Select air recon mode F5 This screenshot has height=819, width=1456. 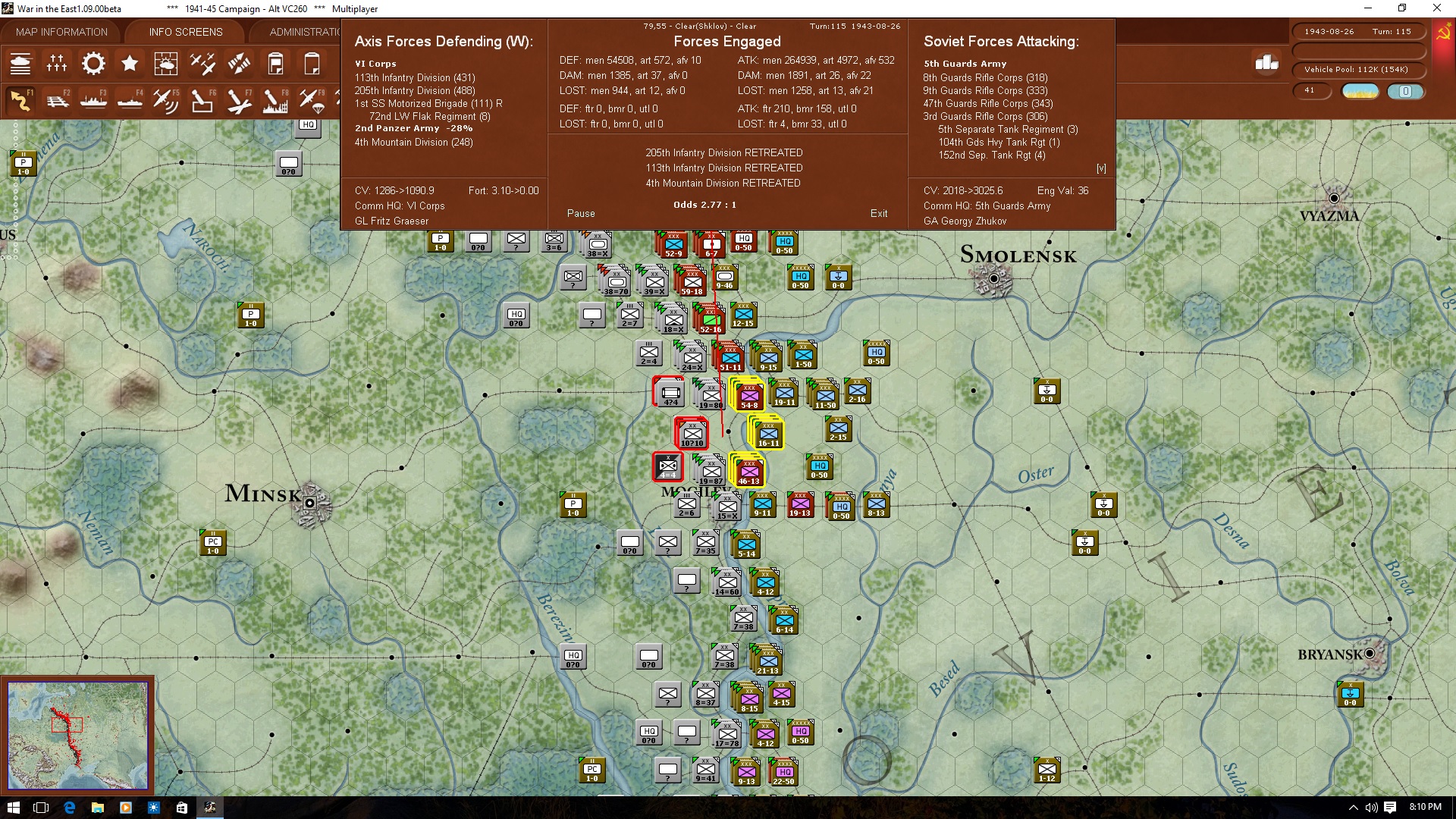(165, 100)
